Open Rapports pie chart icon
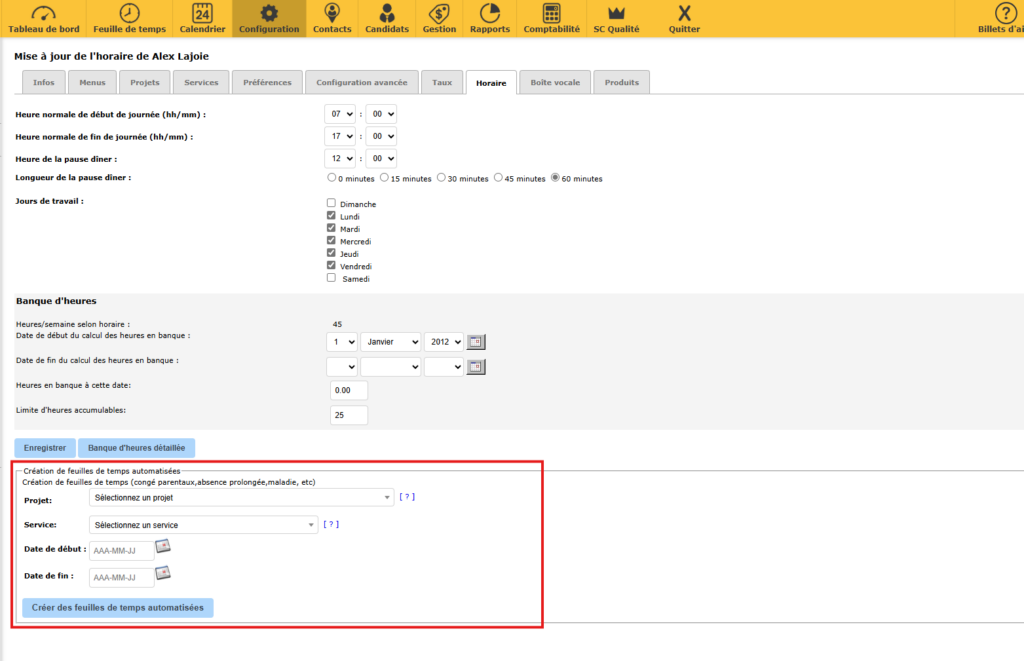1024x661 pixels. coord(490,14)
